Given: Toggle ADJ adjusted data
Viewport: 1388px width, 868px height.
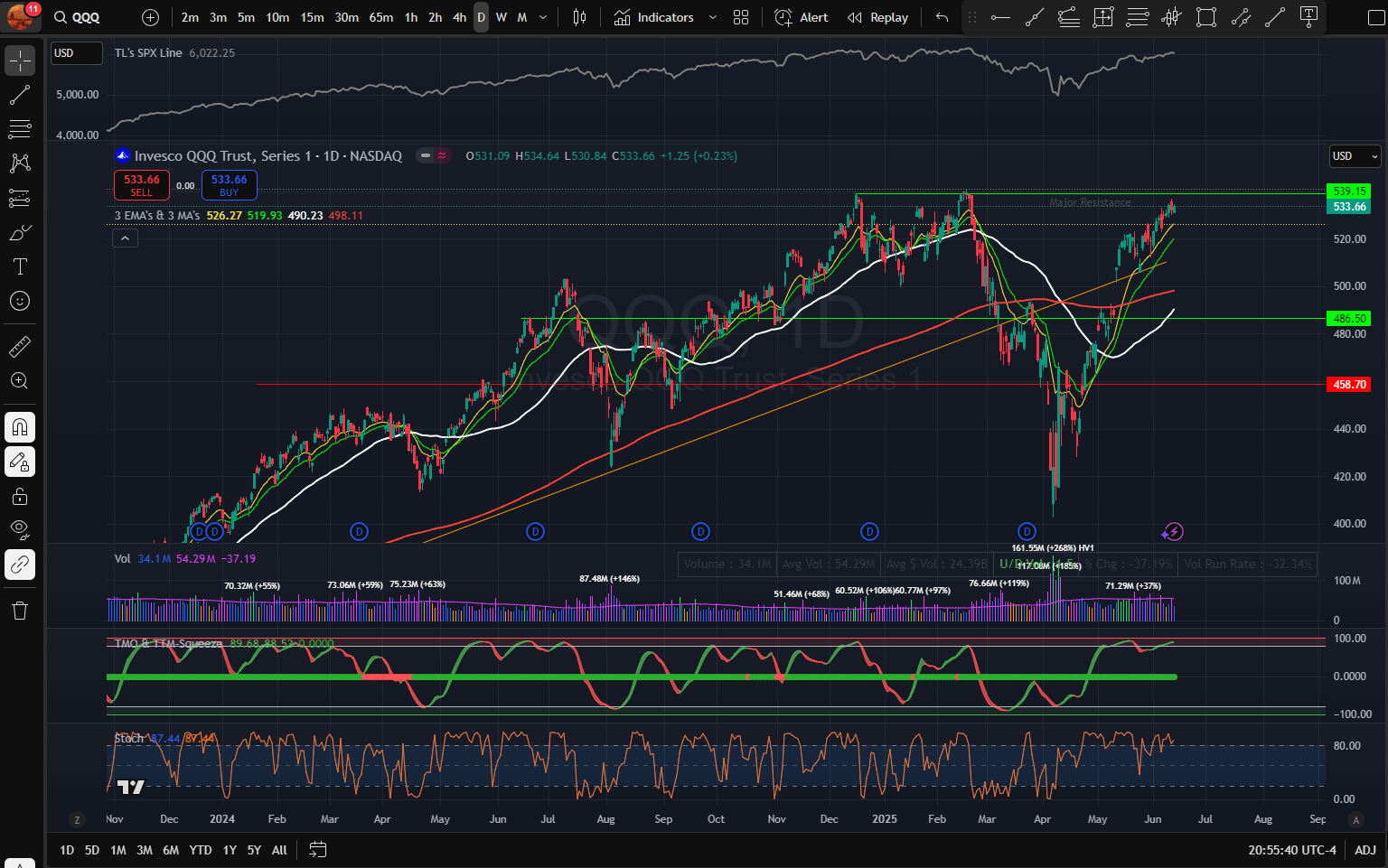Looking at the screenshot, I should [1365, 849].
